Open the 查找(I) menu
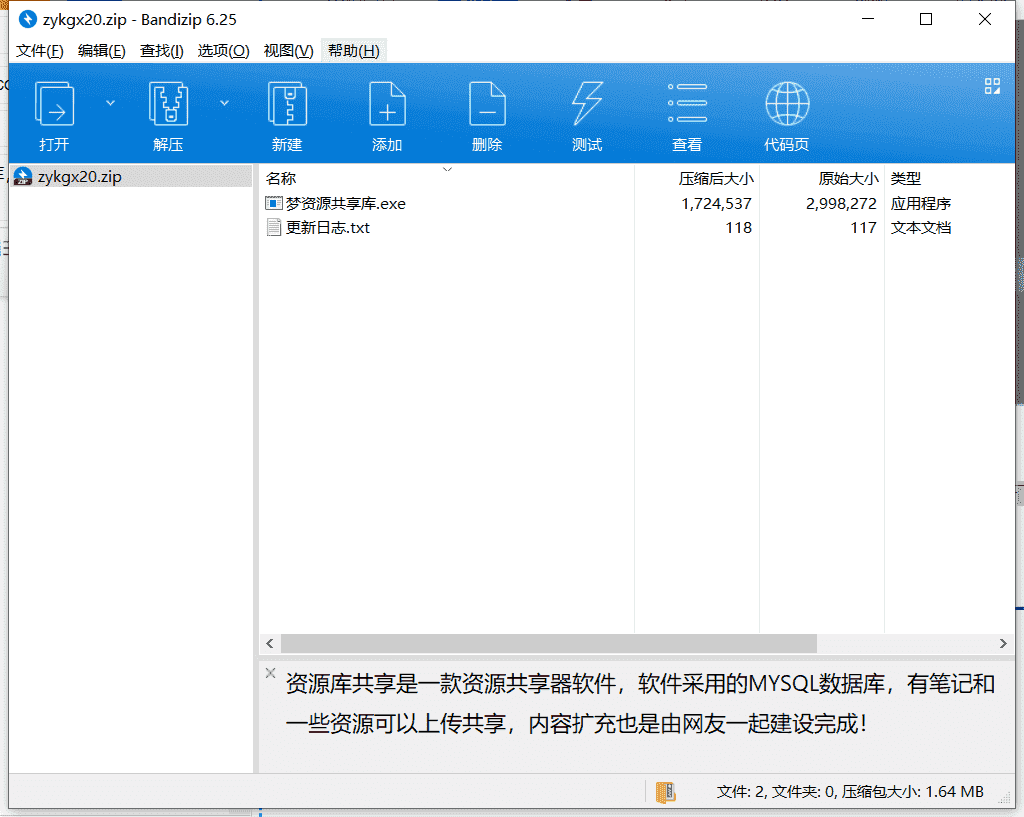Viewport: 1024px width, 817px height. (161, 51)
